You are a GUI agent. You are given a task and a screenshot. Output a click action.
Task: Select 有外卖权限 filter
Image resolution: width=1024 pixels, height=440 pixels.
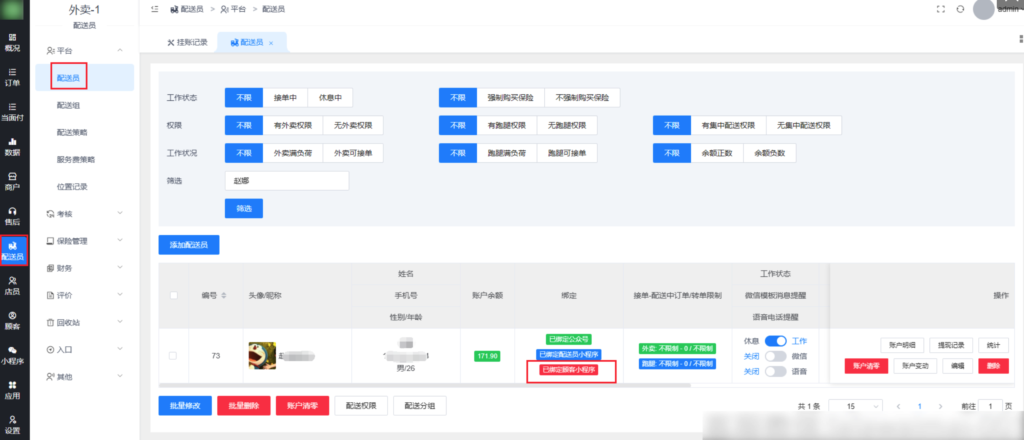(x=293, y=125)
